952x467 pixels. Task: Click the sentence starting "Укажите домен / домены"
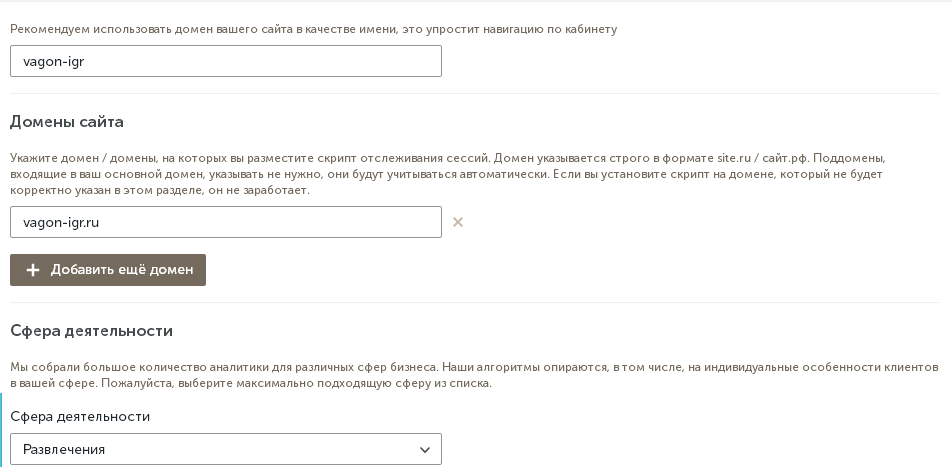coord(200,158)
